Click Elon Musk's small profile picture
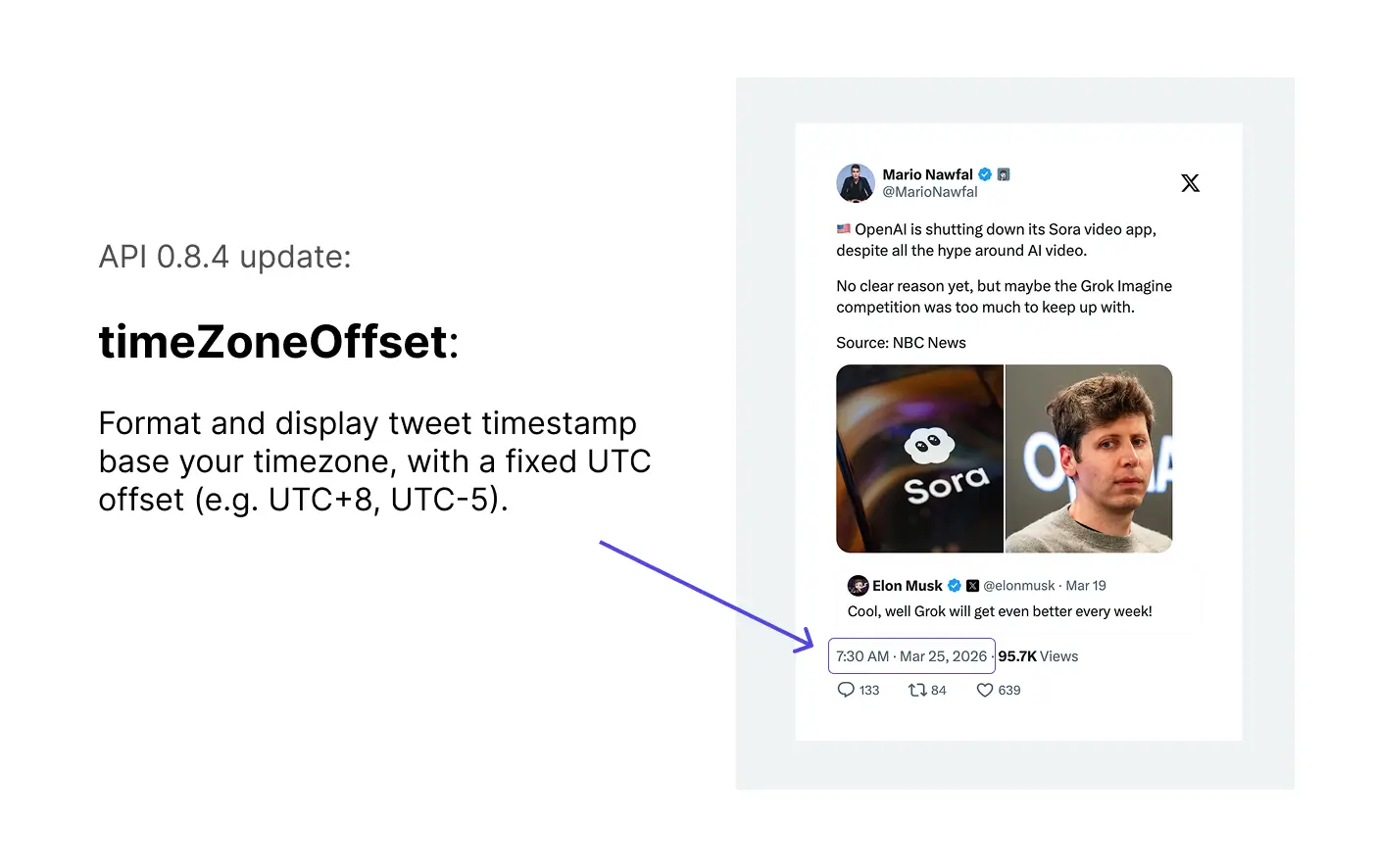Image resolution: width=1376 pixels, height=868 pixels. pyautogui.click(x=858, y=586)
